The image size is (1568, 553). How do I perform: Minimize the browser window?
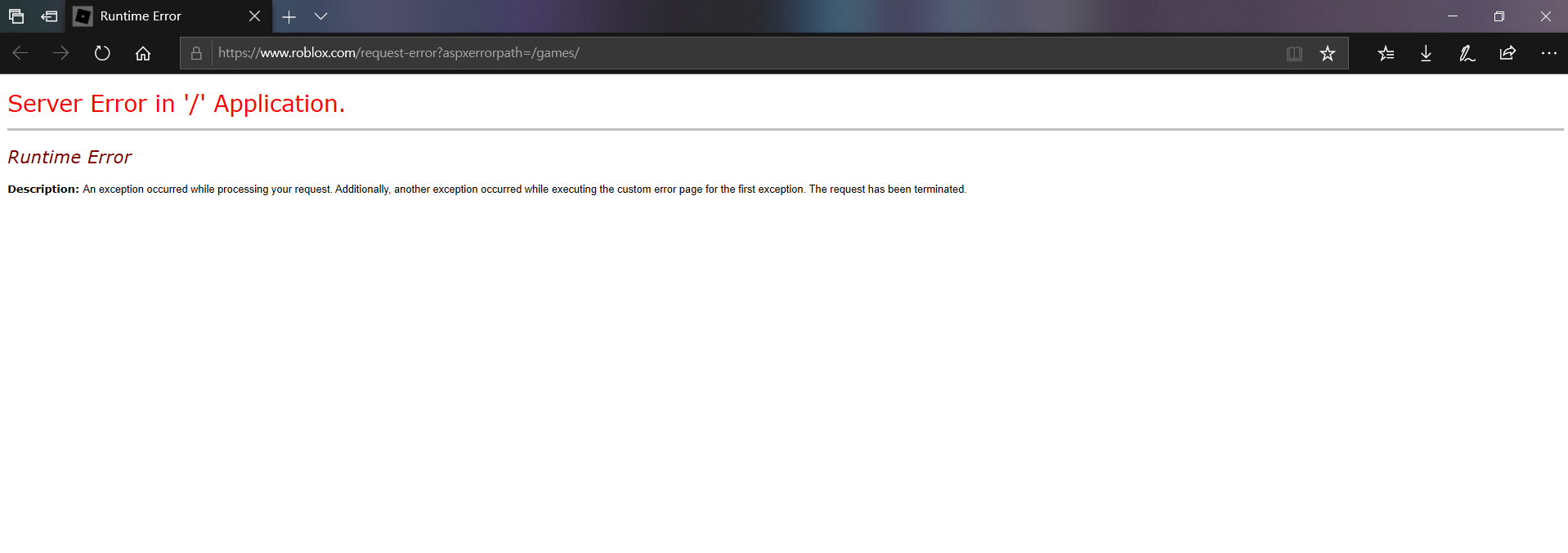point(1453,16)
